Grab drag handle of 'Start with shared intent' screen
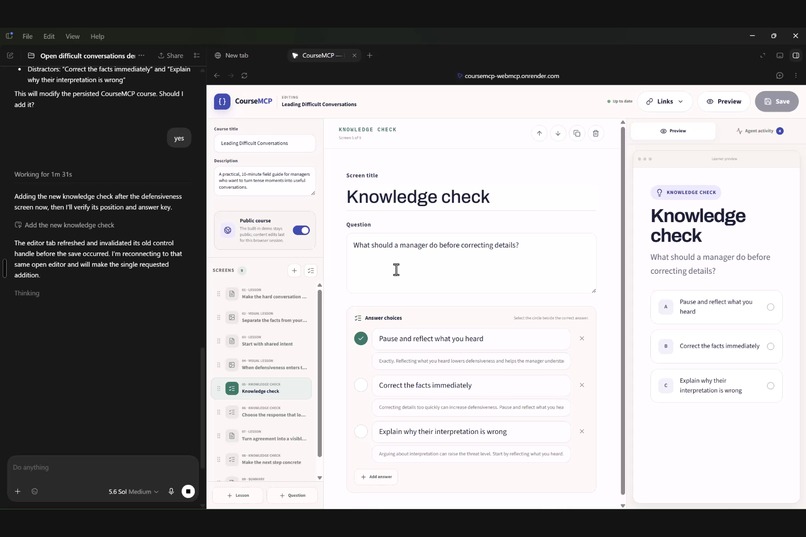This screenshot has height=537, width=806. click(218, 341)
